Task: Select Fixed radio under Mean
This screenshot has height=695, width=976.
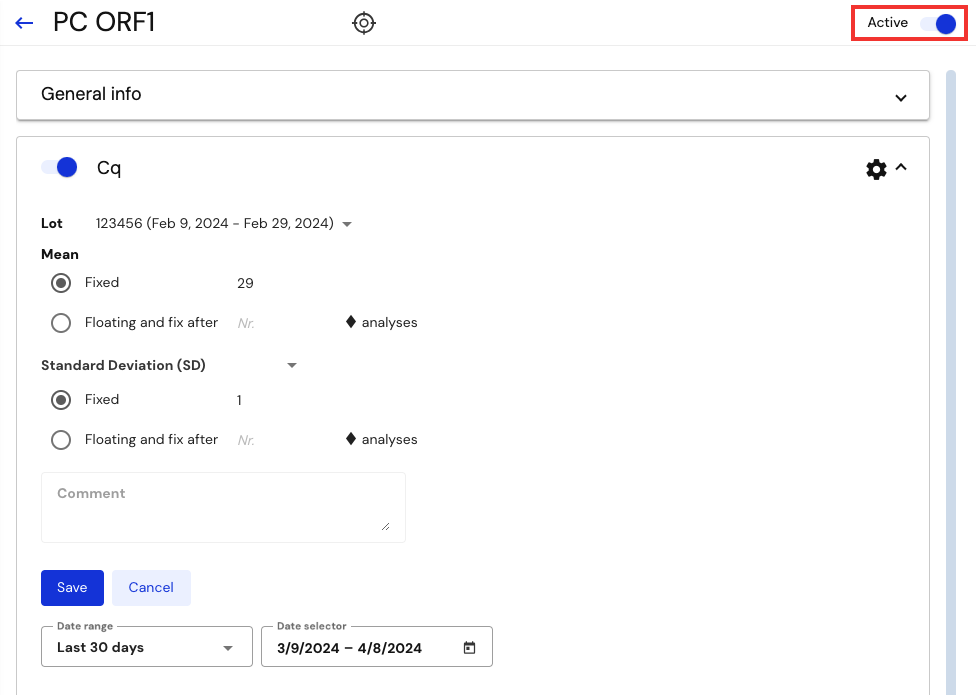Action: tap(61, 283)
